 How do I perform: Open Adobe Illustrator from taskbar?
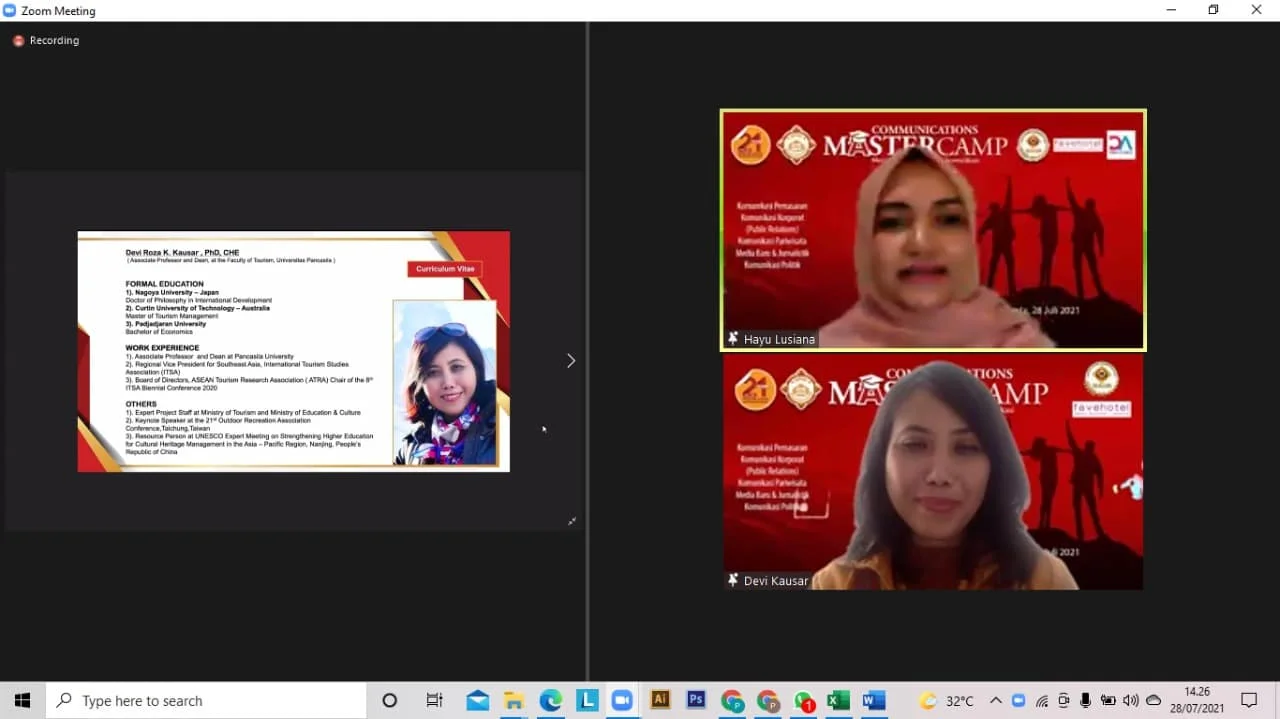click(660, 701)
